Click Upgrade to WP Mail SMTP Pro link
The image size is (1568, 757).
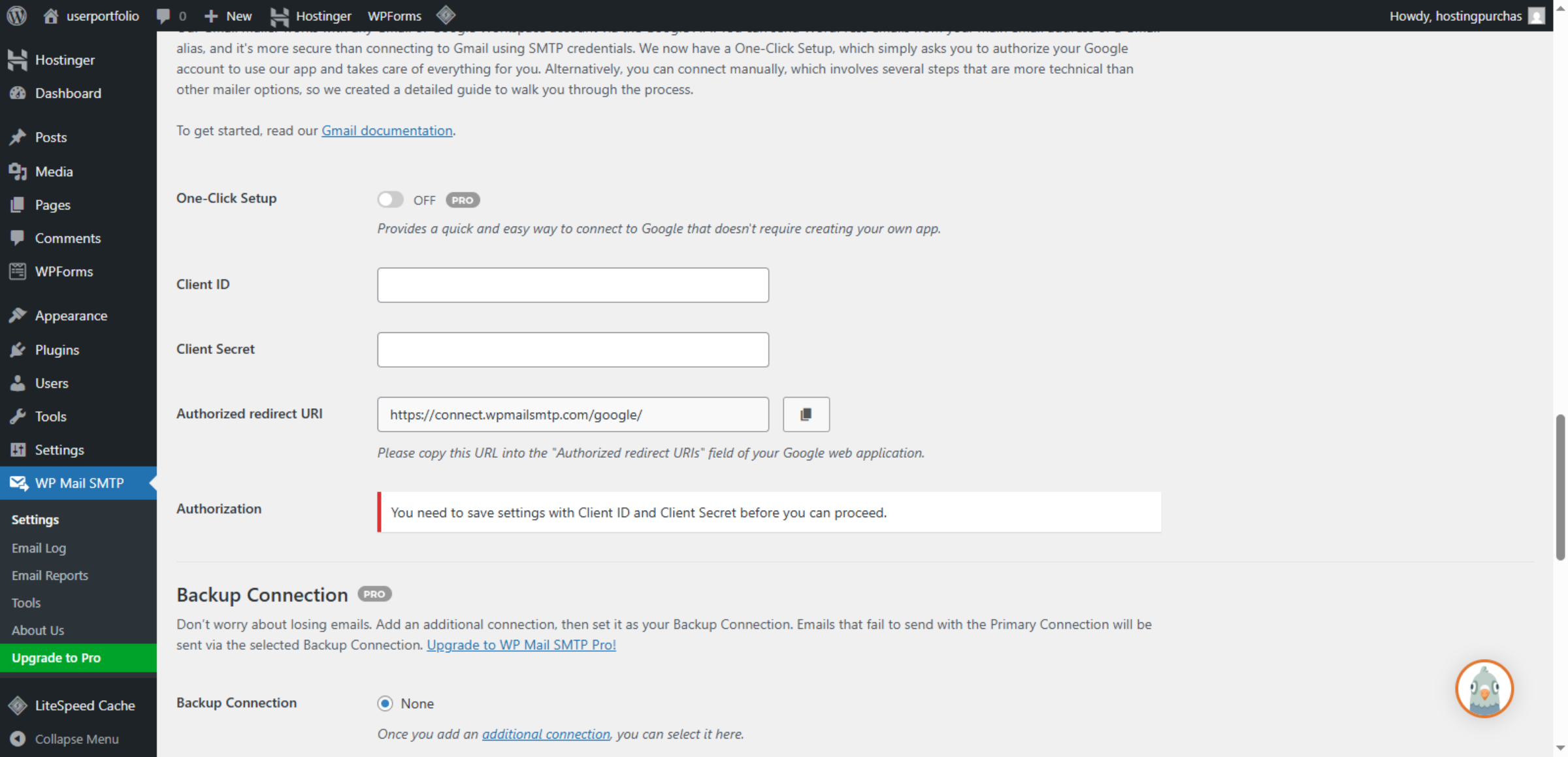pos(521,645)
